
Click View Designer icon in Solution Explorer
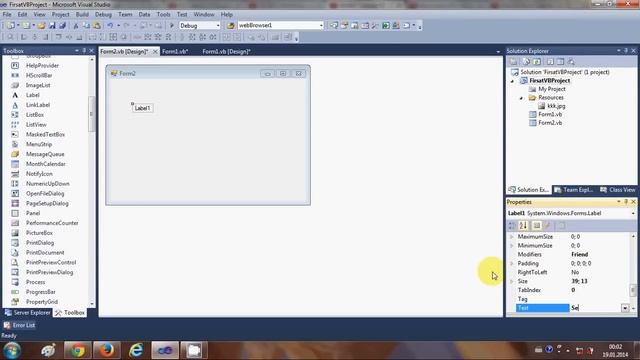point(560,62)
